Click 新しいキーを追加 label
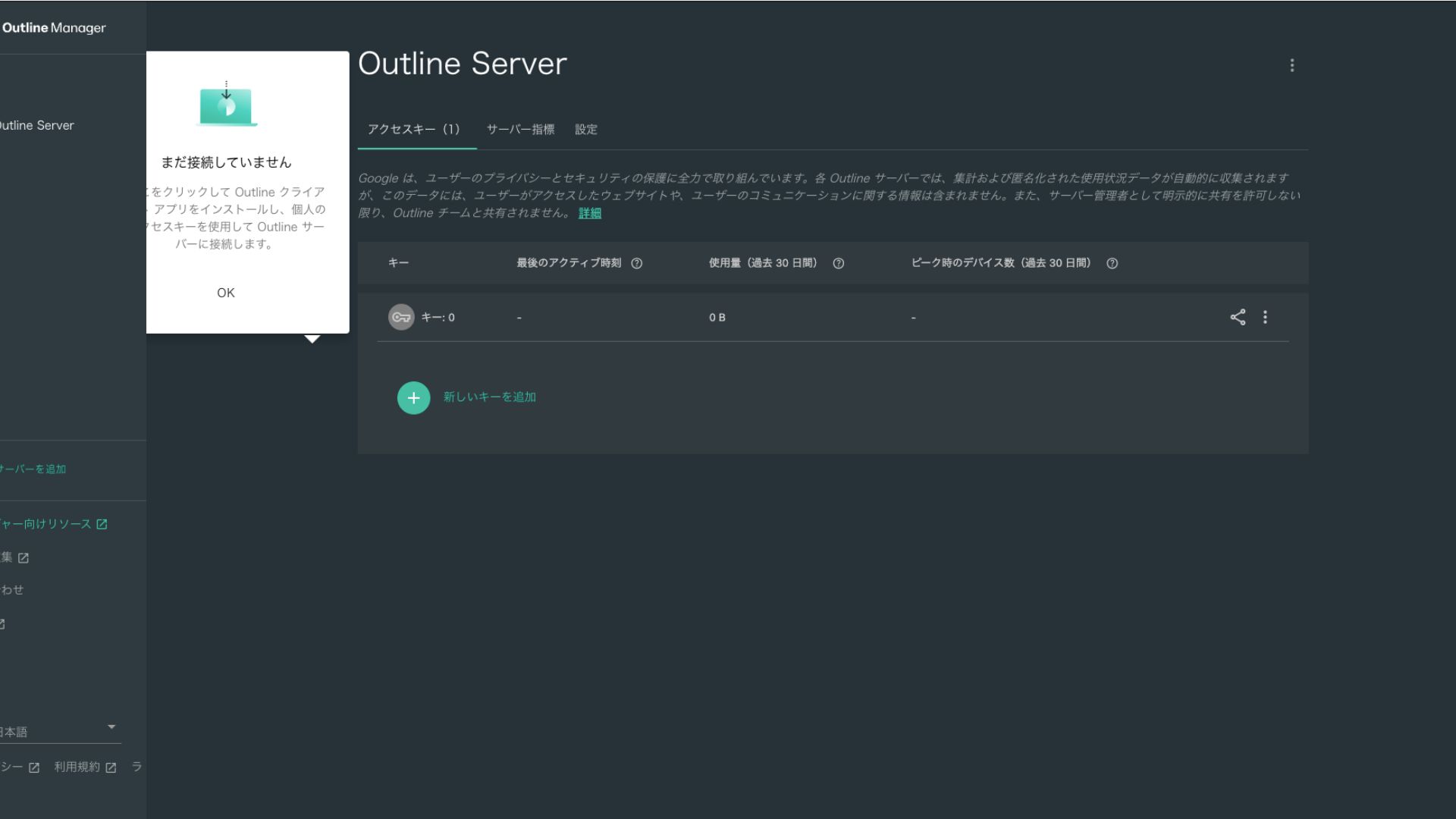 [489, 397]
